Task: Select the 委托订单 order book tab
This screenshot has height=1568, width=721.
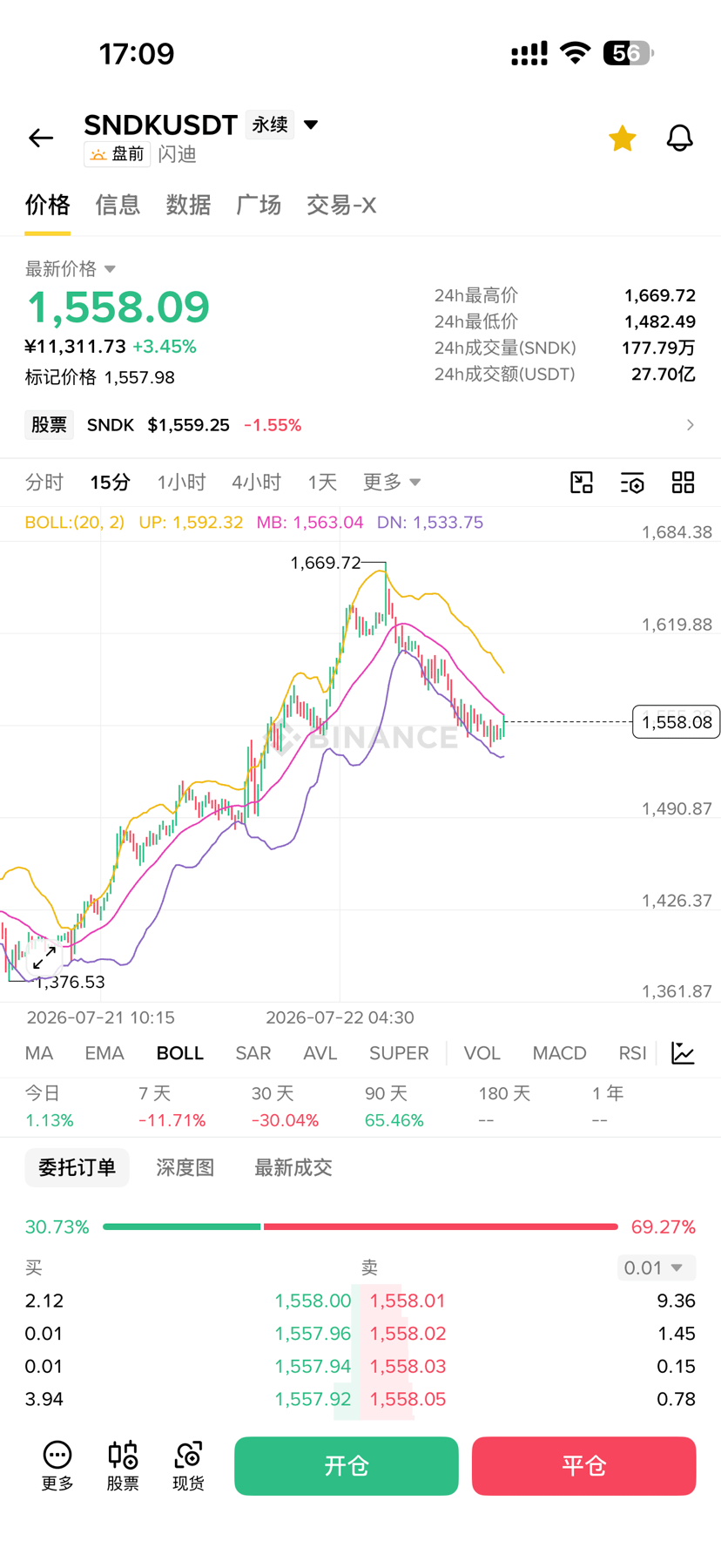Action: (77, 1167)
